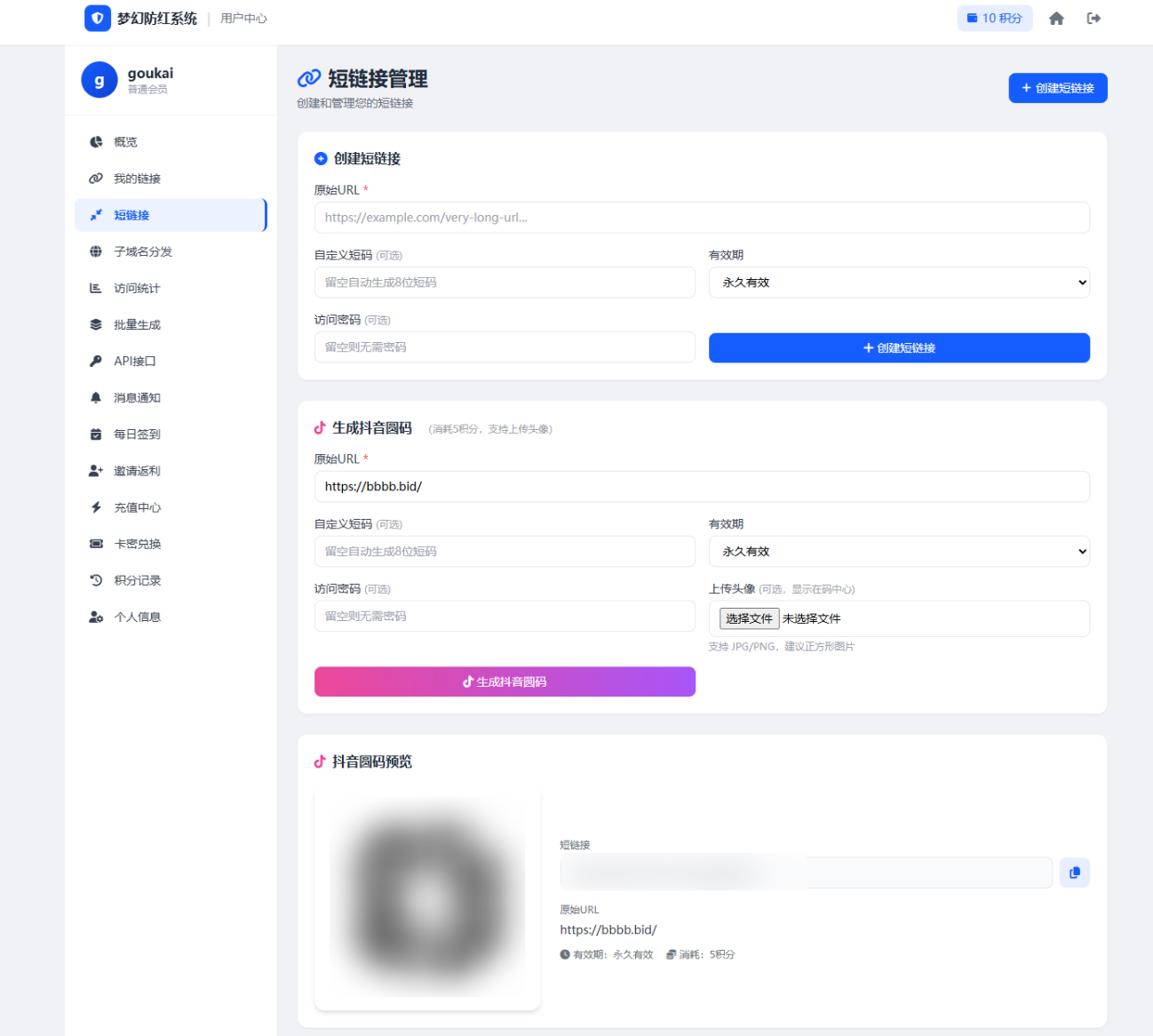The width and height of the screenshot is (1153, 1036).
Task: Click the API接口 key icon
Action: pyautogui.click(x=96, y=361)
